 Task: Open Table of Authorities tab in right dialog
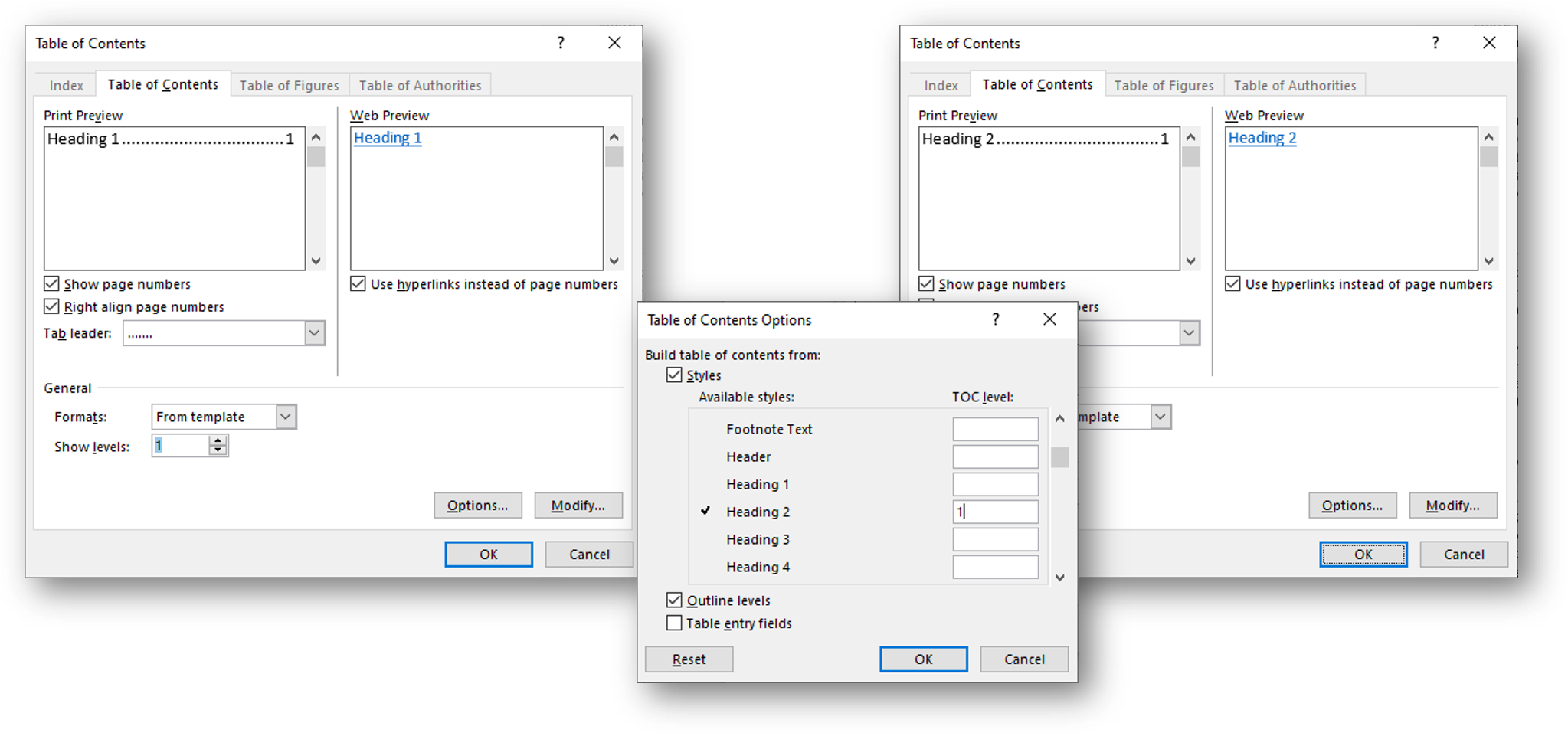(x=1294, y=85)
